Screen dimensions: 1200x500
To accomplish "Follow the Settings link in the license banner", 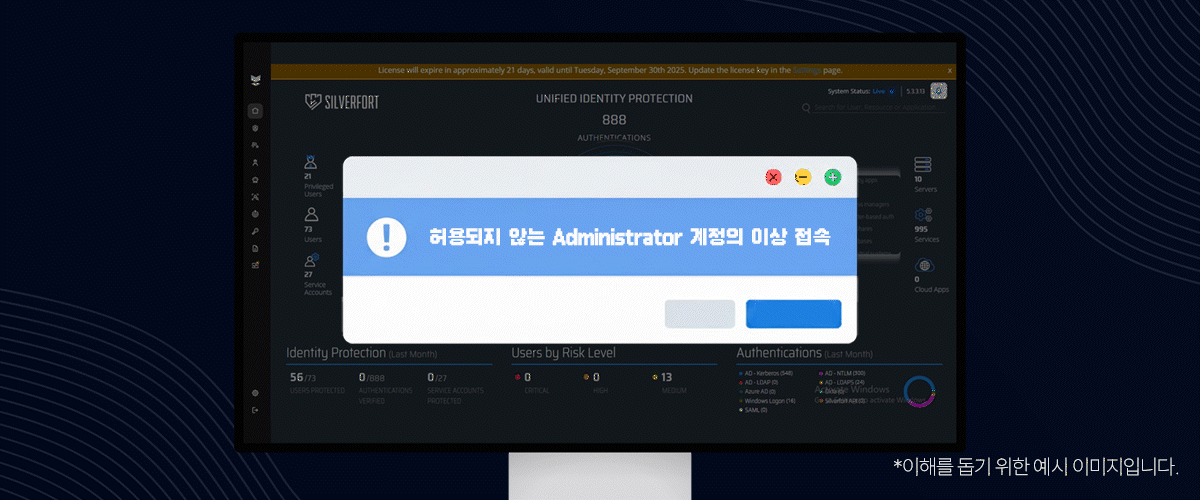I will 807,70.
